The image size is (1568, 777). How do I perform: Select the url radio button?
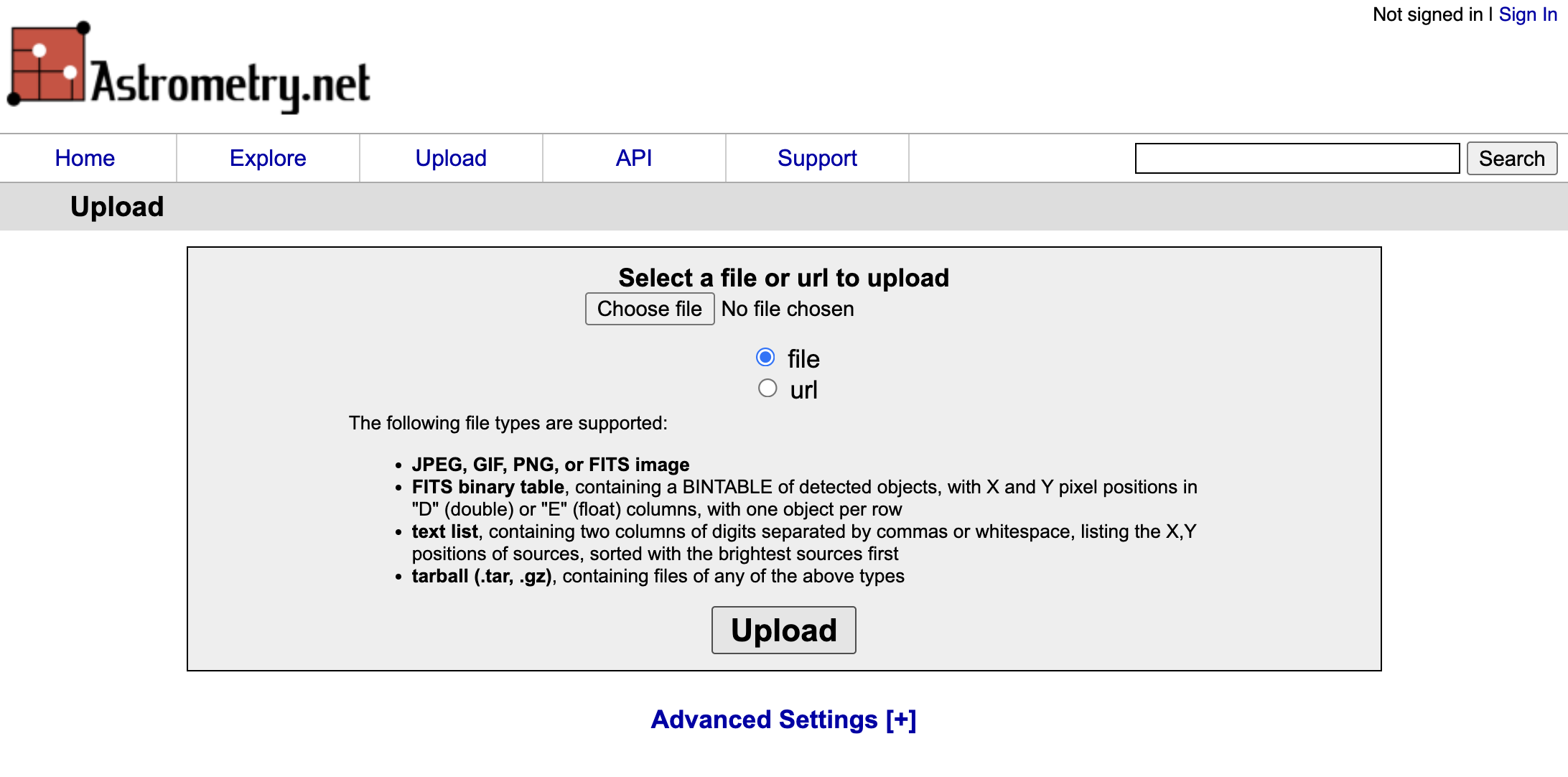(767, 388)
